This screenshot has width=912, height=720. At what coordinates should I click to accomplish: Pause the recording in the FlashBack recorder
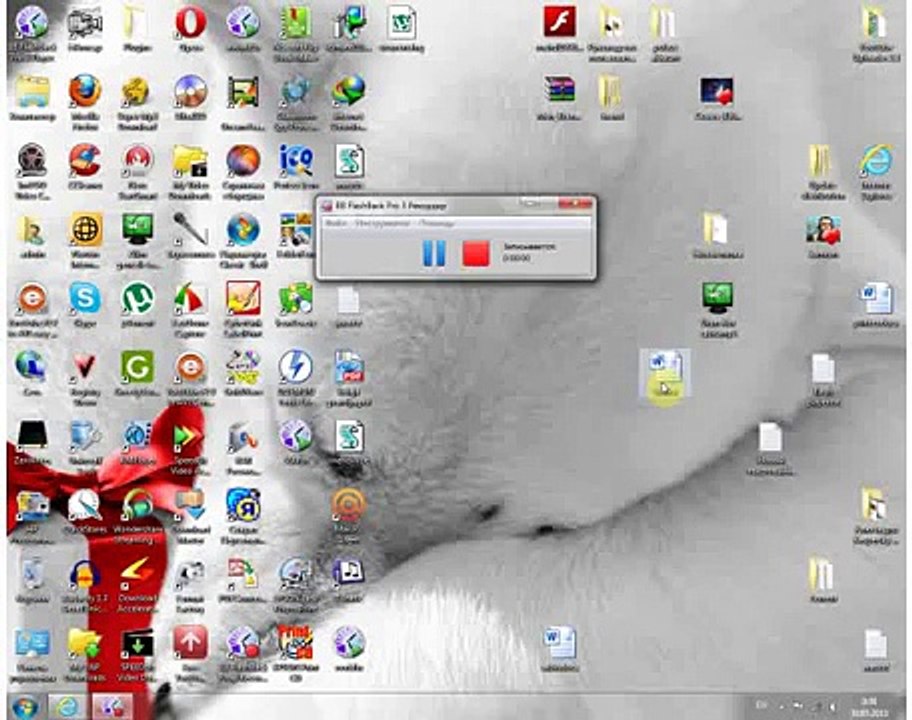pos(434,253)
